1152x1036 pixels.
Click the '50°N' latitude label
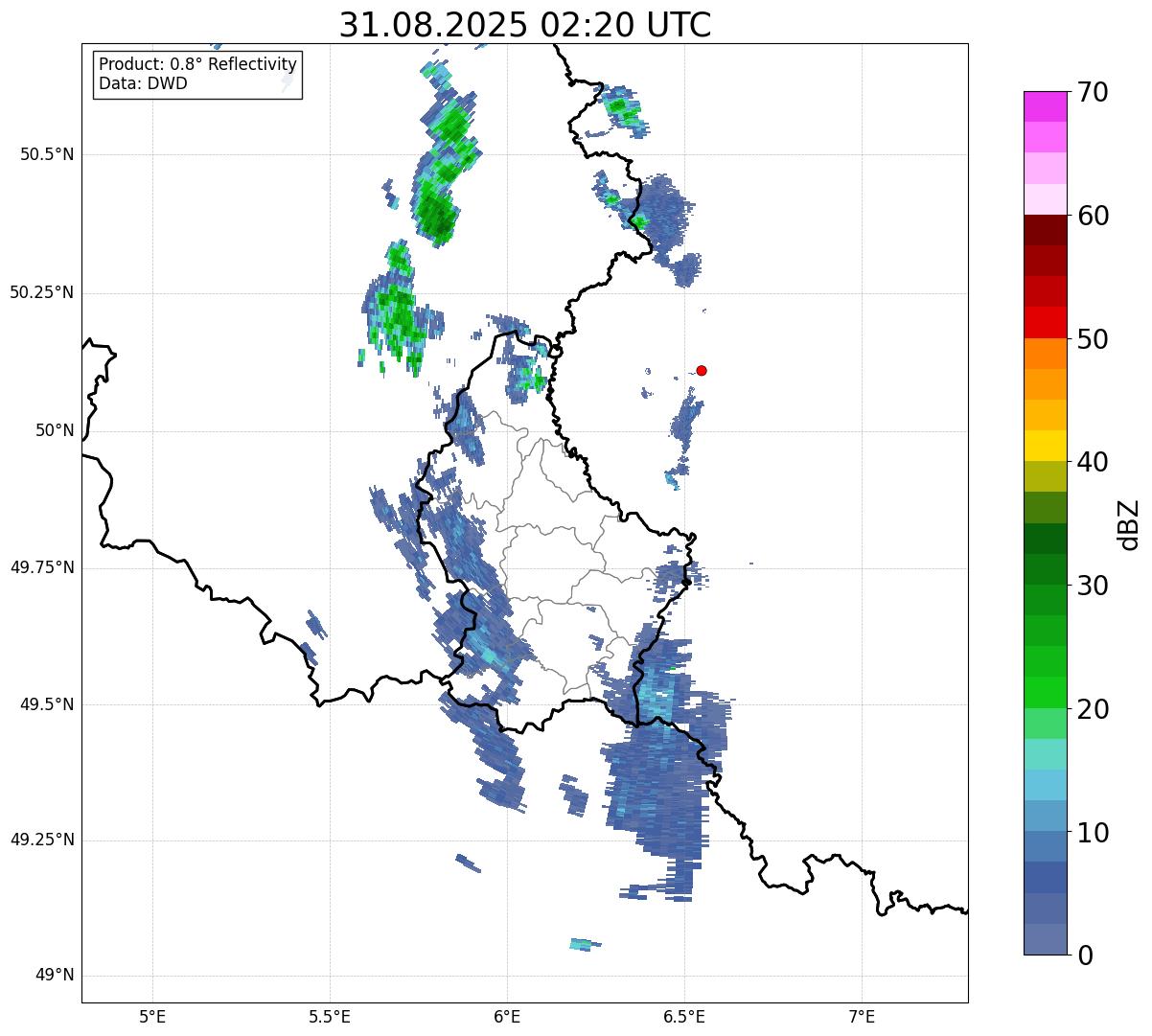pyautogui.click(x=55, y=430)
